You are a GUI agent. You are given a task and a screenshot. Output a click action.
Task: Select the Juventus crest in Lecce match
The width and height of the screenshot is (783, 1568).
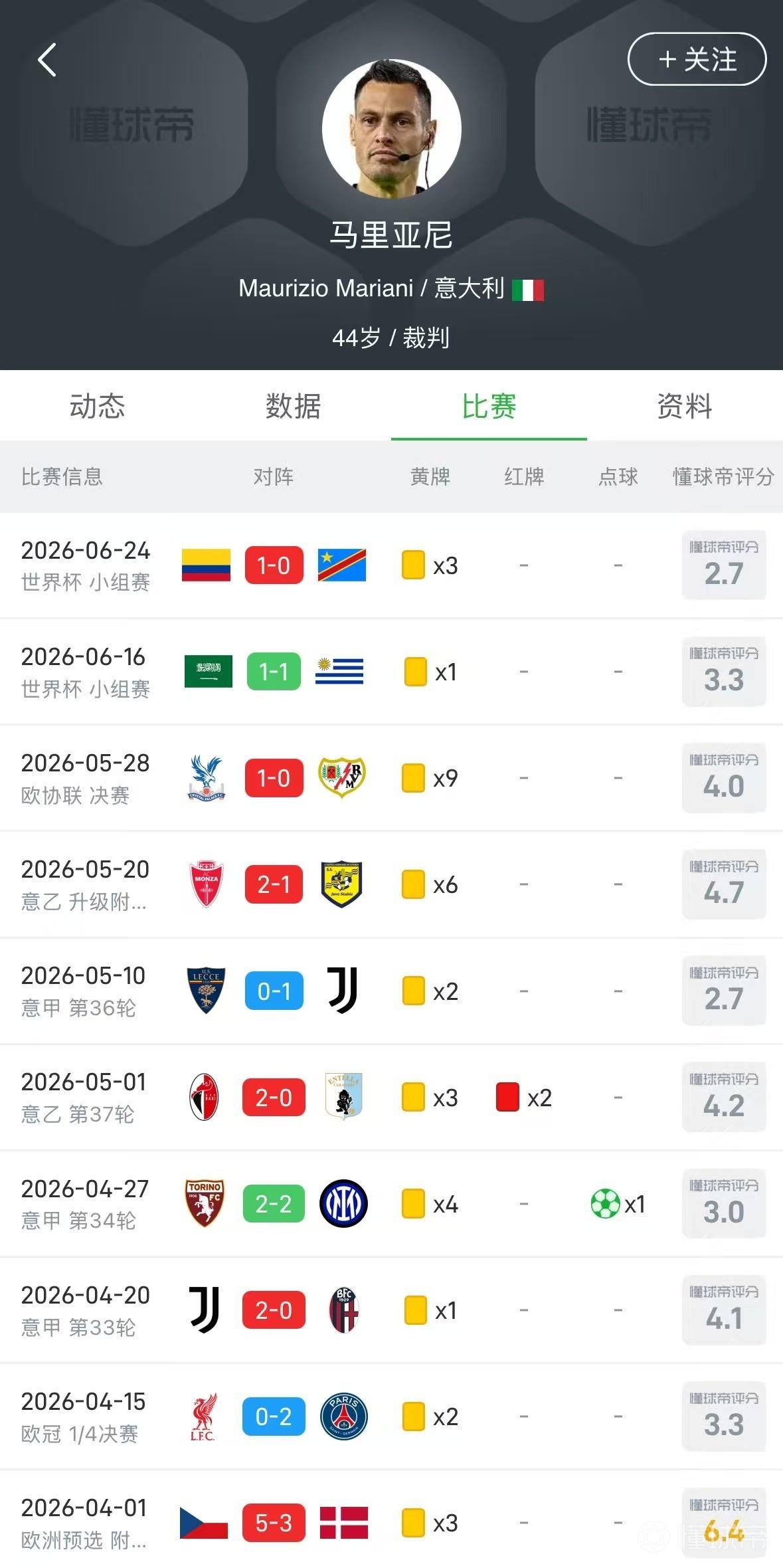[343, 991]
